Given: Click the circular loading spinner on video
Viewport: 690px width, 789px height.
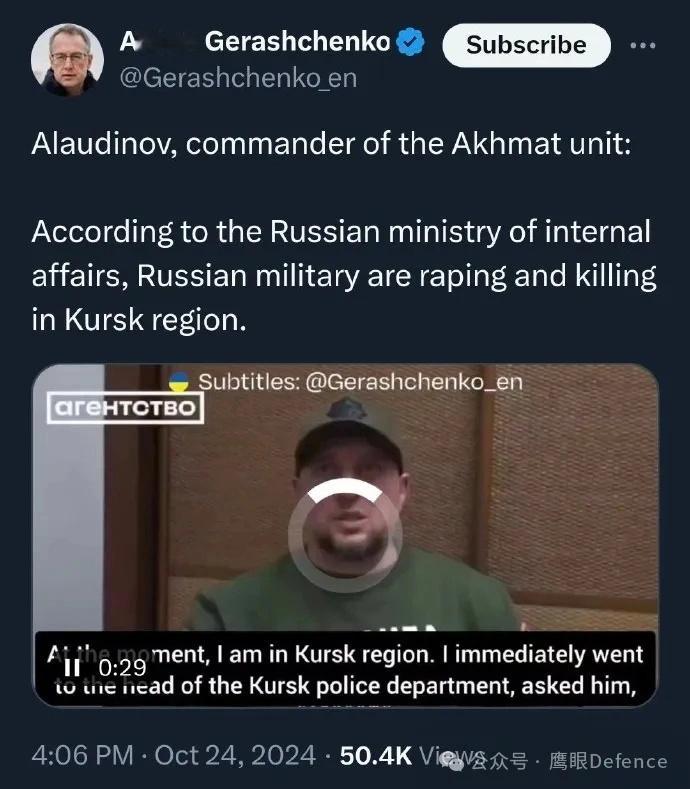Looking at the screenshot, I should click(345, 535).
